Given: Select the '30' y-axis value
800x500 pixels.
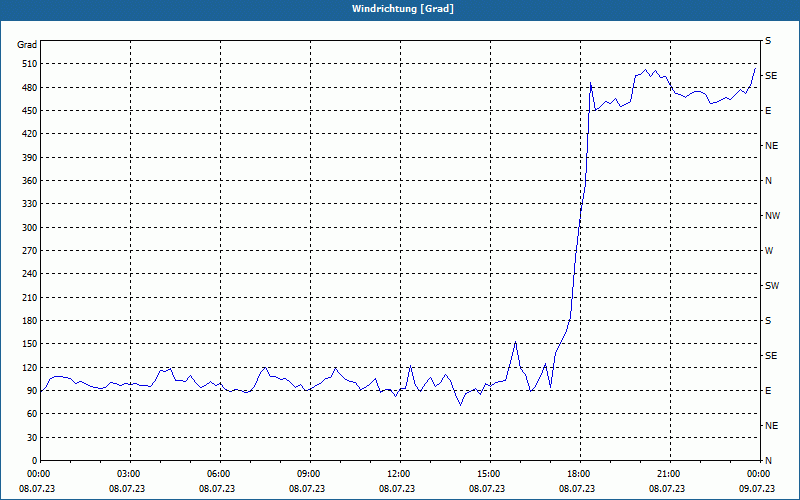Looking at the screenshot, I should click(33, 437).
